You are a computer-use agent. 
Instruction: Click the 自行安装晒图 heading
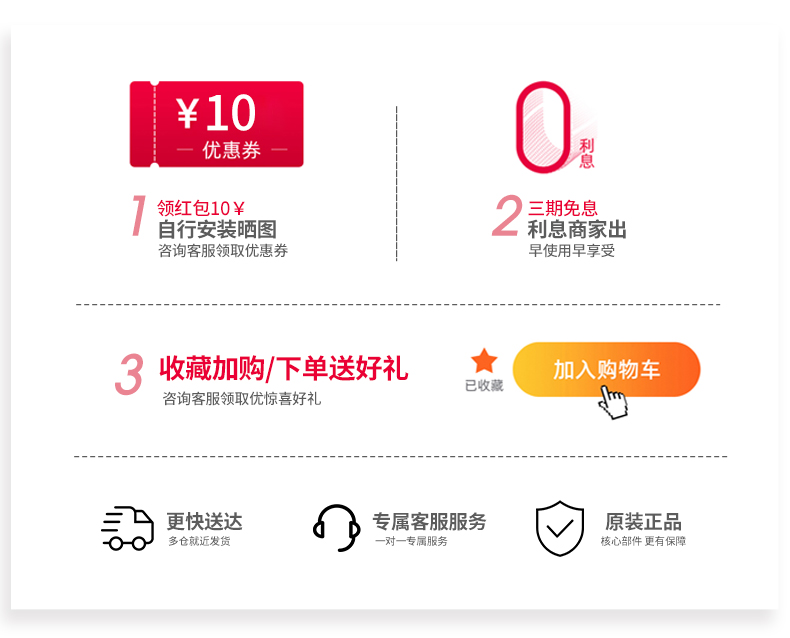pos(217,229)
